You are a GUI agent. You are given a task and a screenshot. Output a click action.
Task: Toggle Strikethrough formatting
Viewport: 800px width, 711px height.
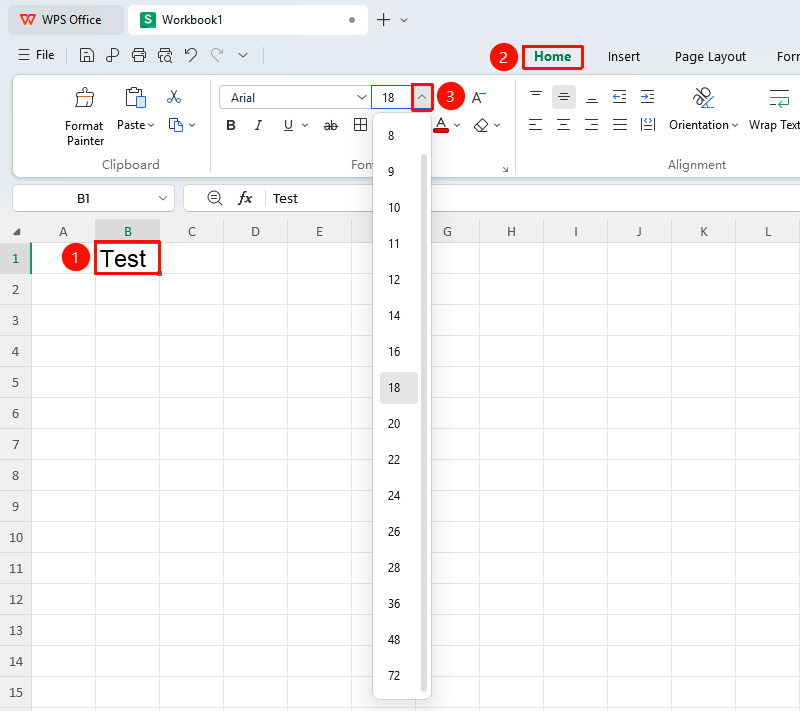point(331,125)
